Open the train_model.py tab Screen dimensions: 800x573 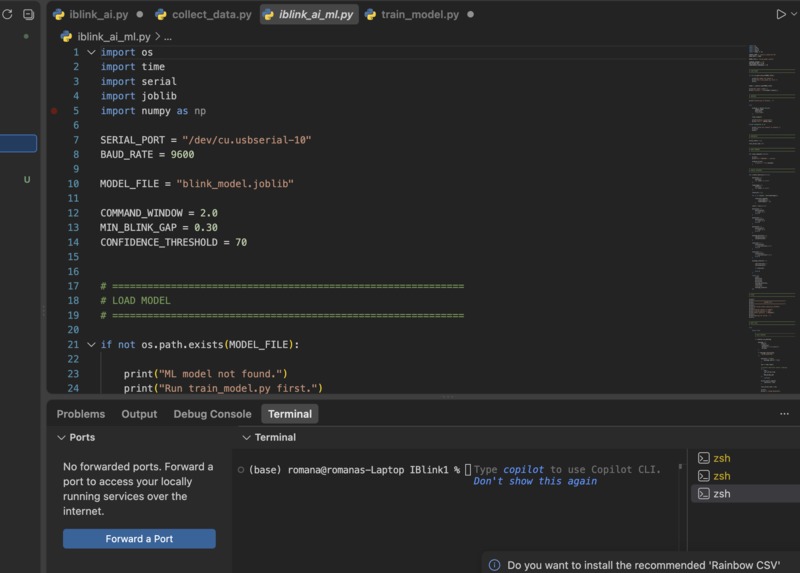[x=420, y=14]
